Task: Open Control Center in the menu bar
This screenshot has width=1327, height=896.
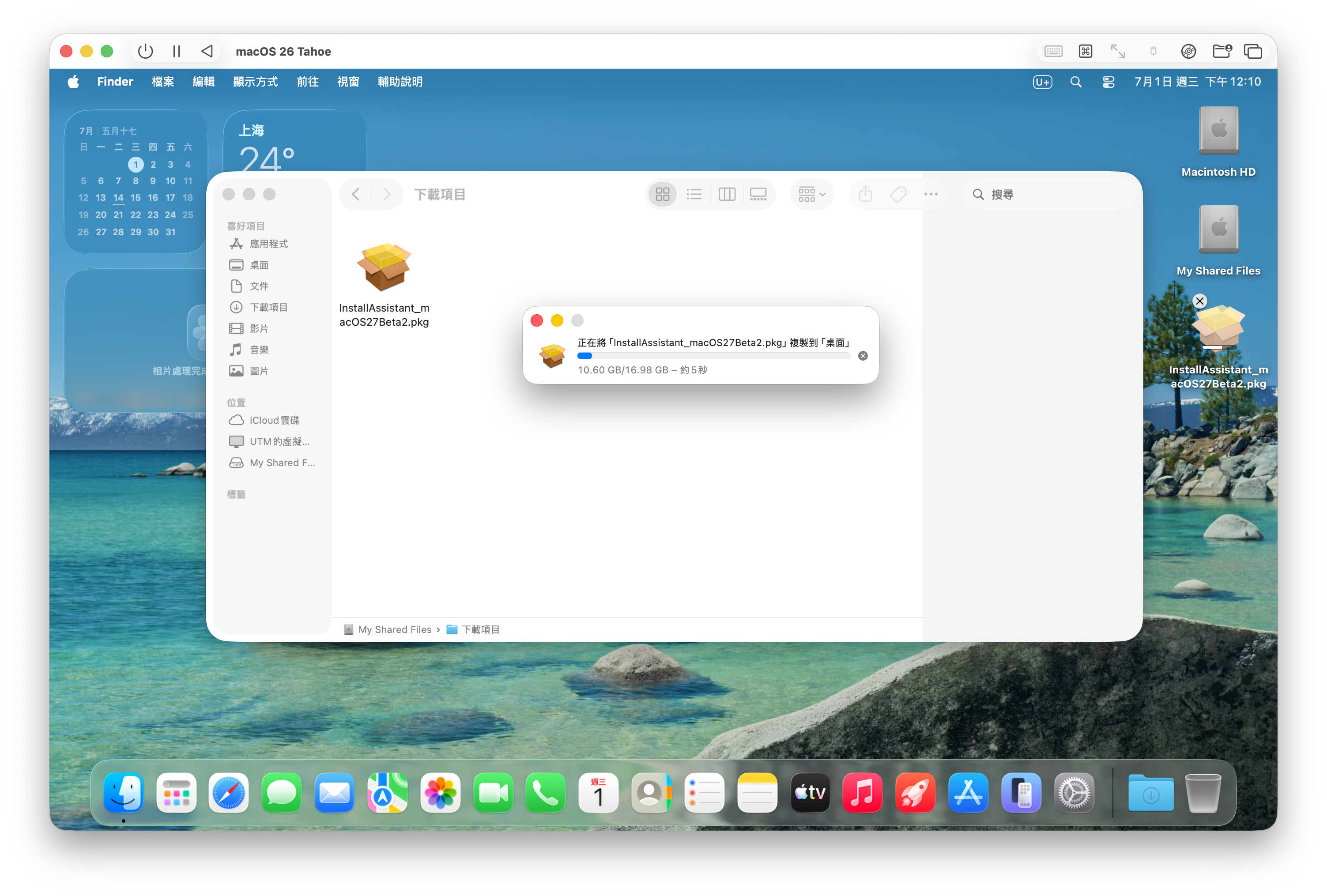Action: [x=1108, y=82]
